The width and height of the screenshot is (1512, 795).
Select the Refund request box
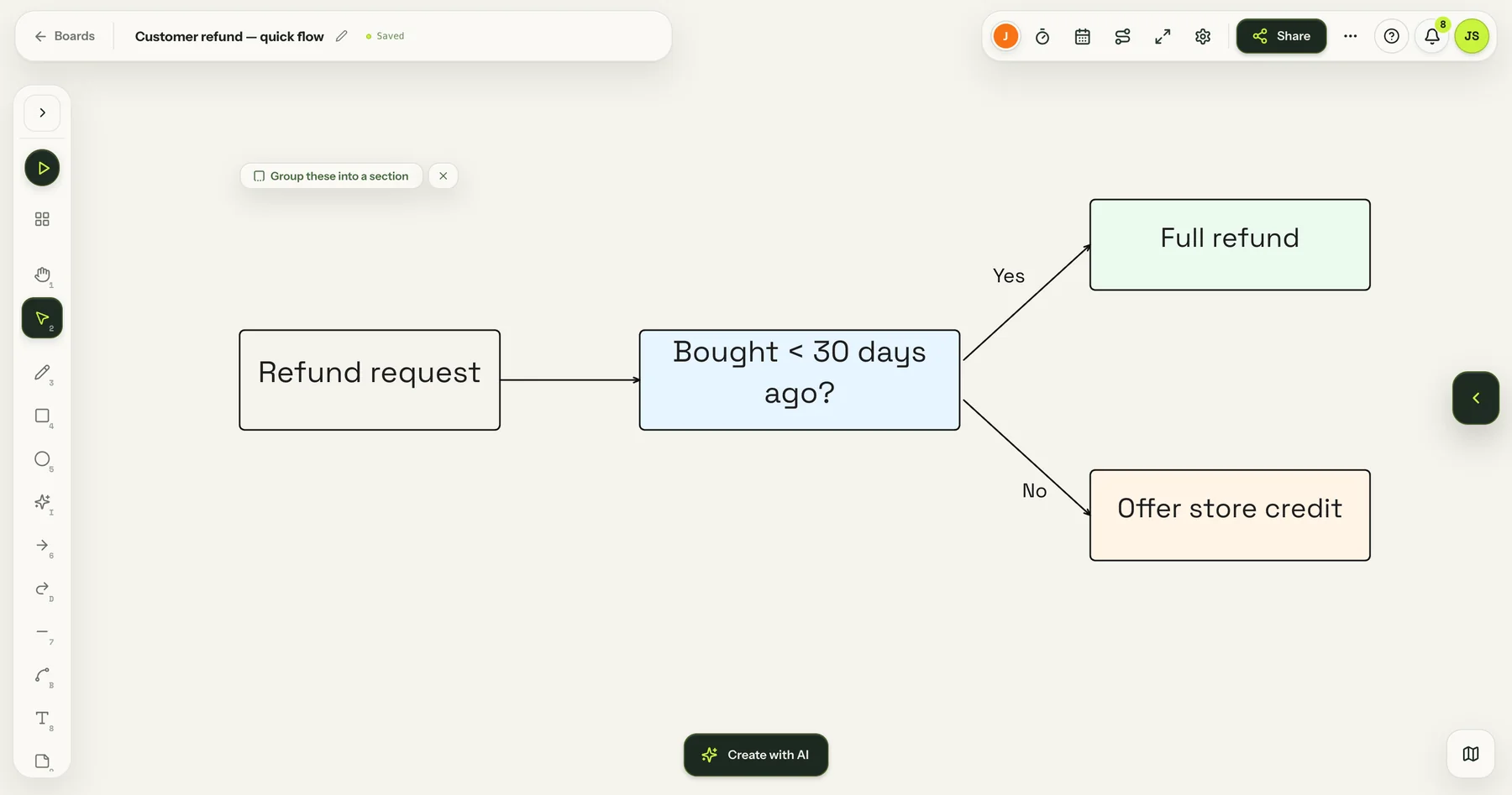(x=370, y=380)
